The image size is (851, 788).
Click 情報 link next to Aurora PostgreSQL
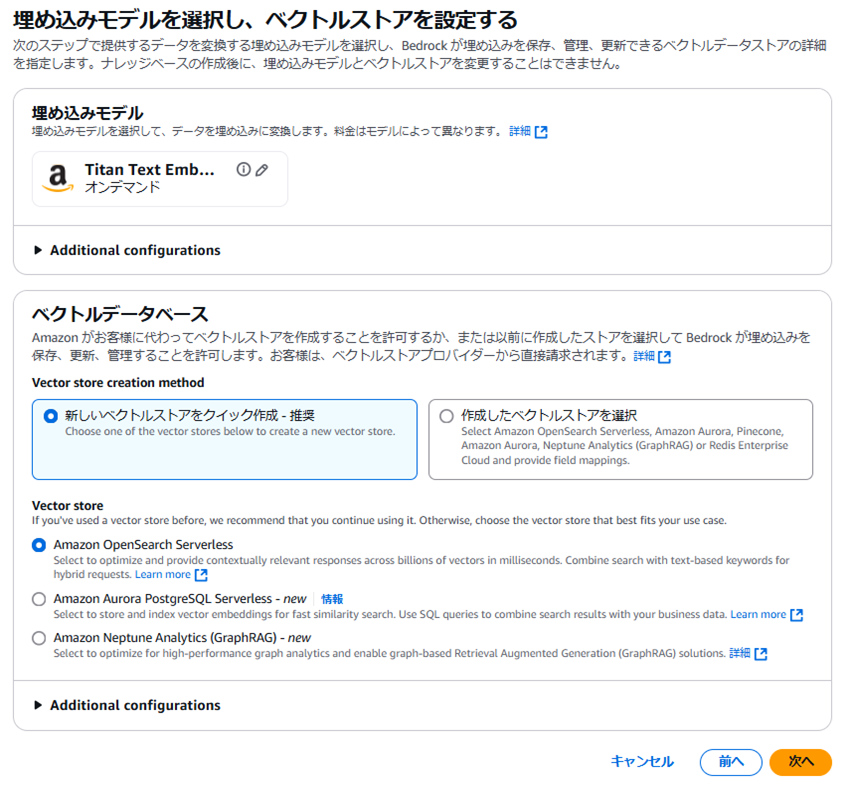coord(332,599)
